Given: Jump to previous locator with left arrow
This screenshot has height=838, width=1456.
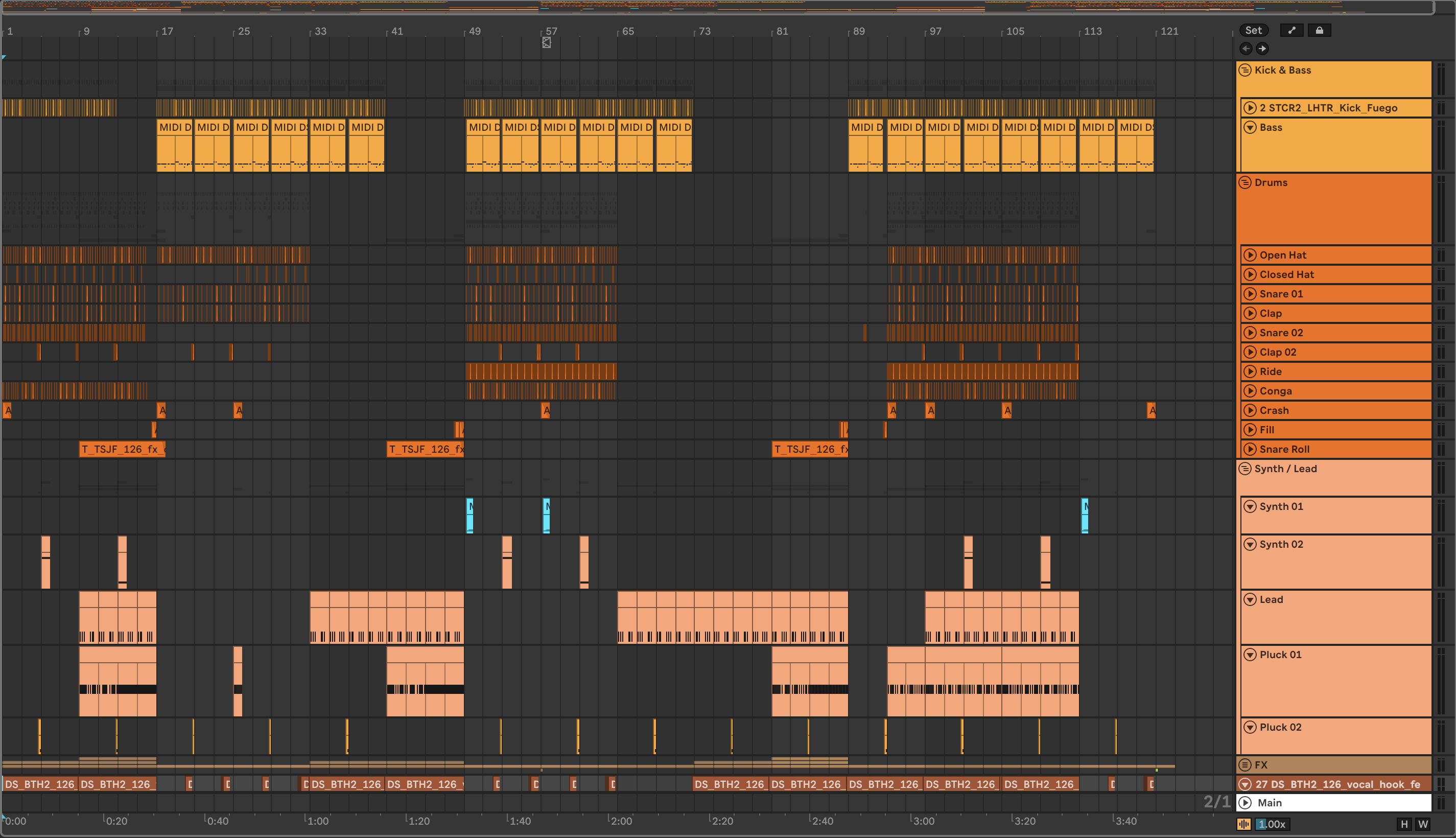Looking at the screenshot, I should pos(1246,49).
